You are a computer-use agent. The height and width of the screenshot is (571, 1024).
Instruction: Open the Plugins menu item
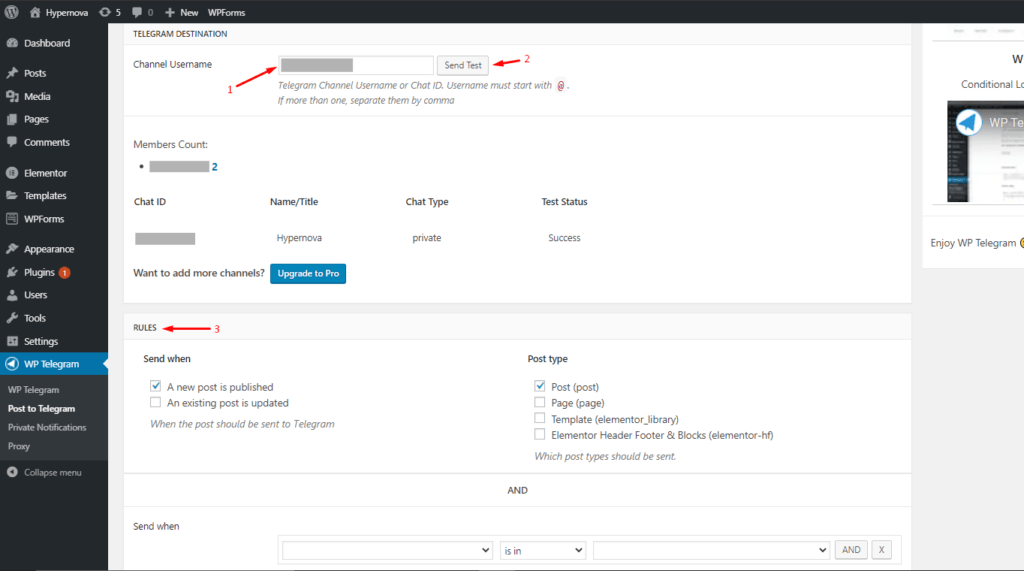point(39,272)
